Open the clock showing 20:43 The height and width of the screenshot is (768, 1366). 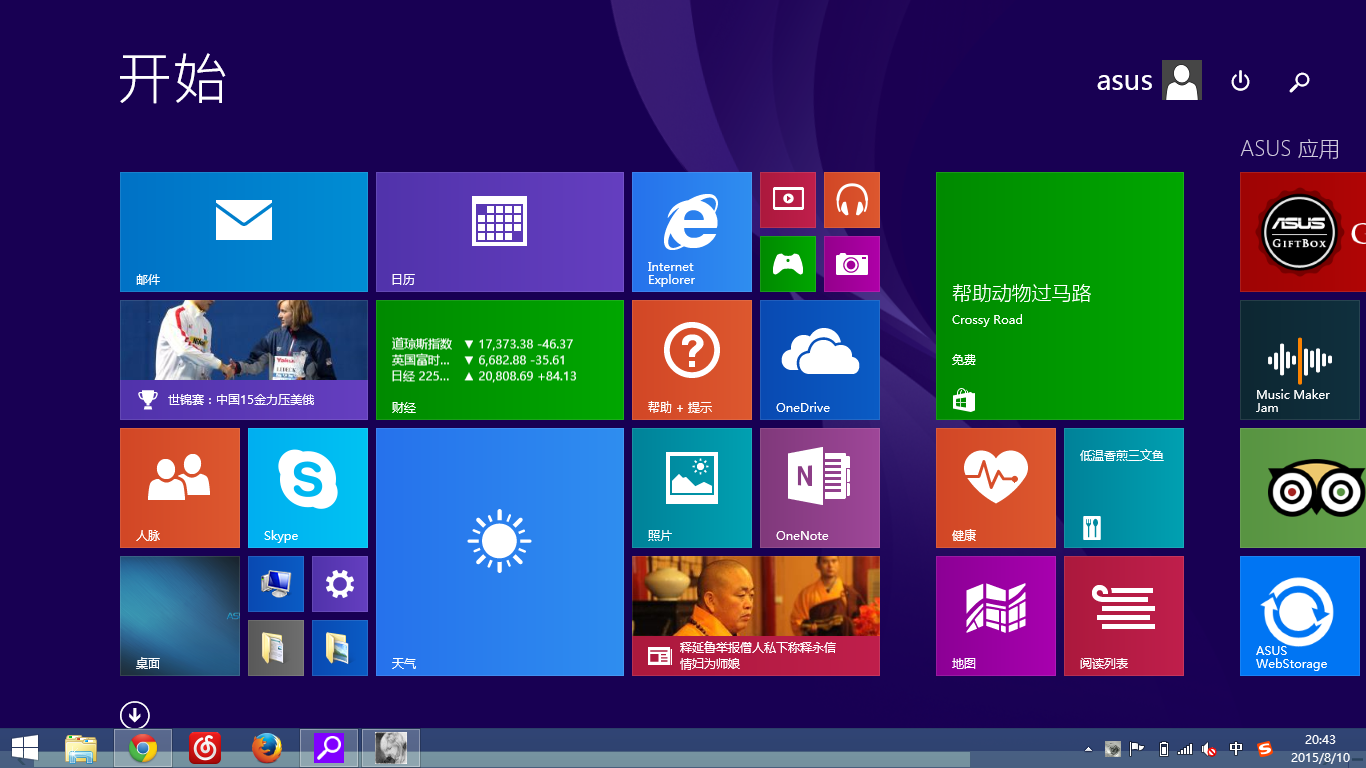click(1320, 748)
